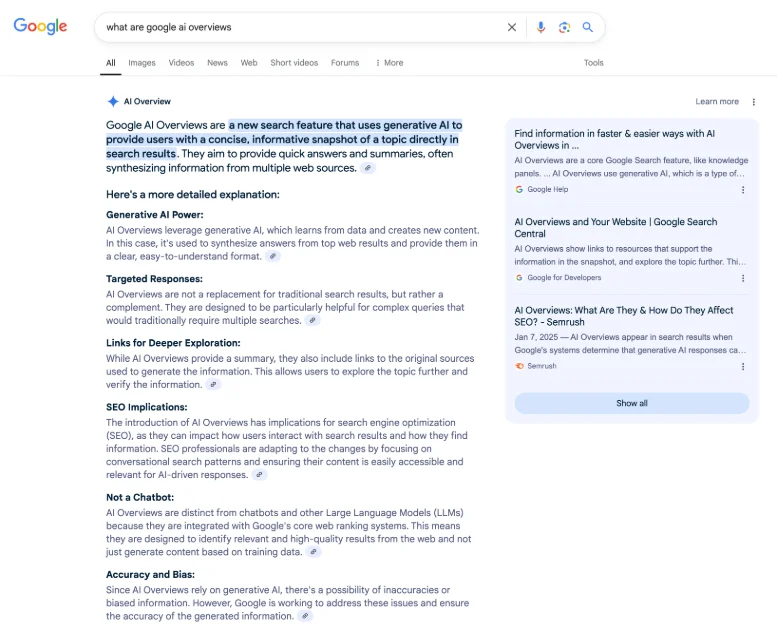Click the Google logo
Screen dimensions: 777x628
(40, 26)
